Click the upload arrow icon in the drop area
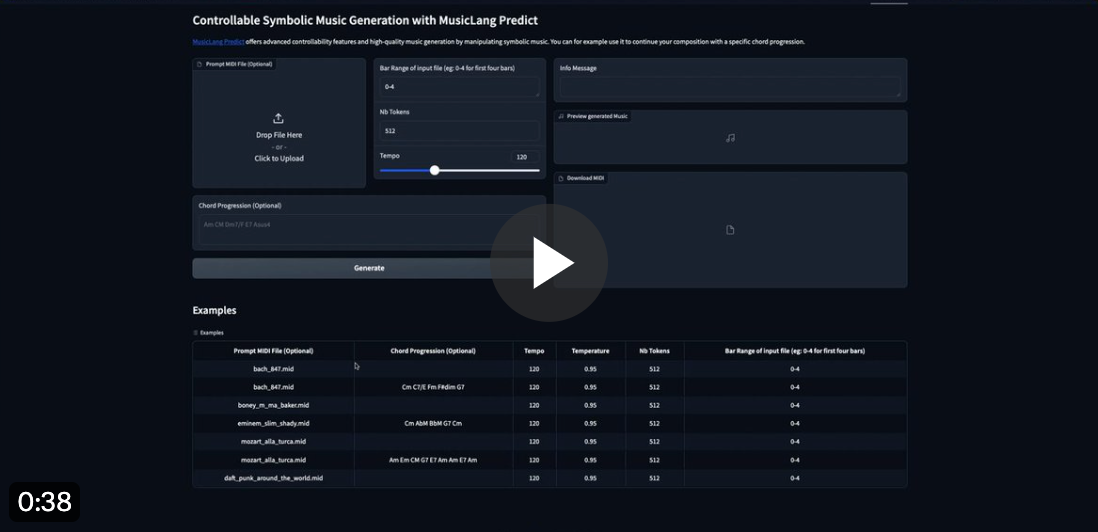The image size is (1098, 532). click(x=278, y=118)
